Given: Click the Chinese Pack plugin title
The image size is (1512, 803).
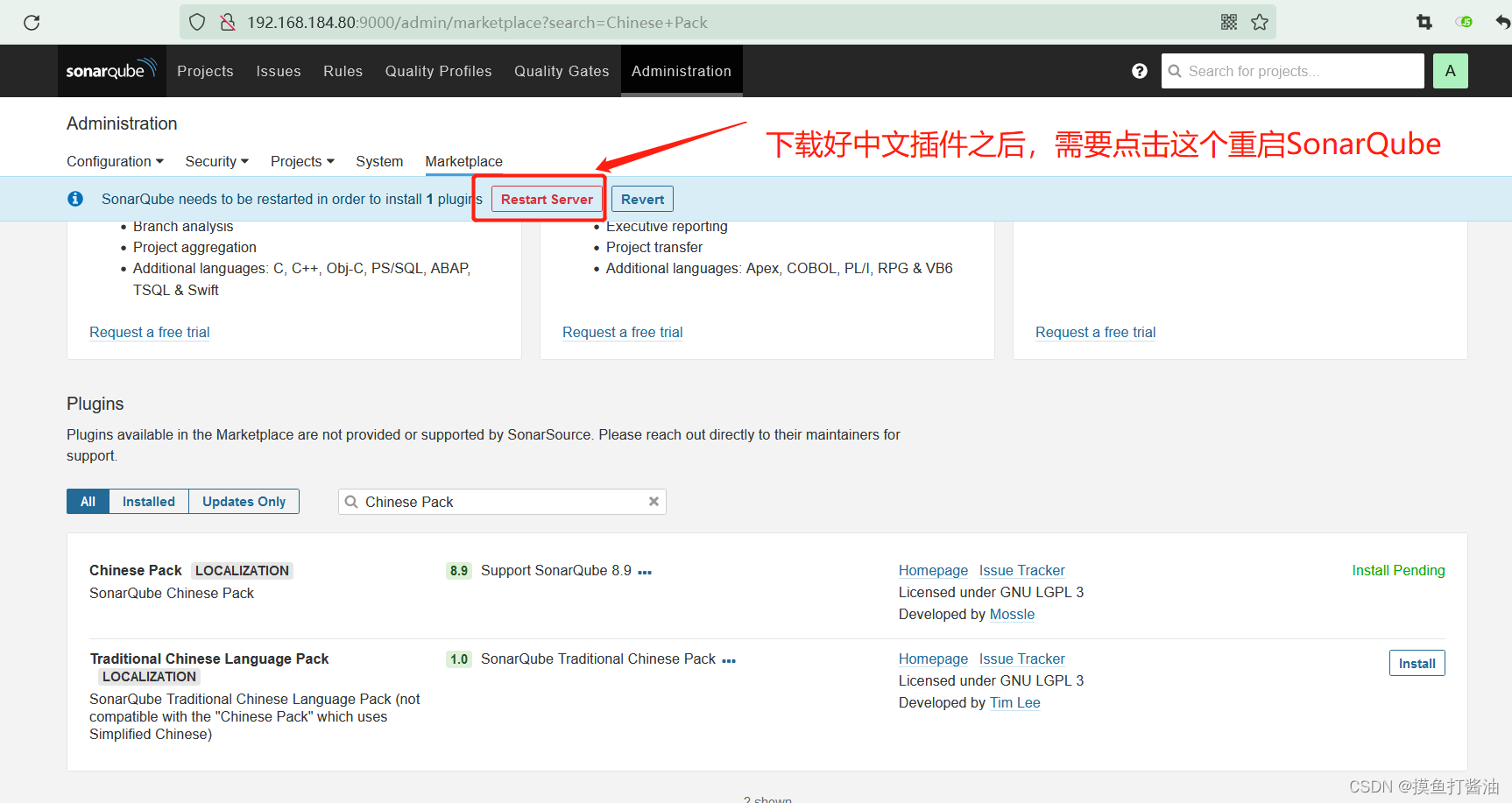Looking at the screenshot, I should (136, 570).
